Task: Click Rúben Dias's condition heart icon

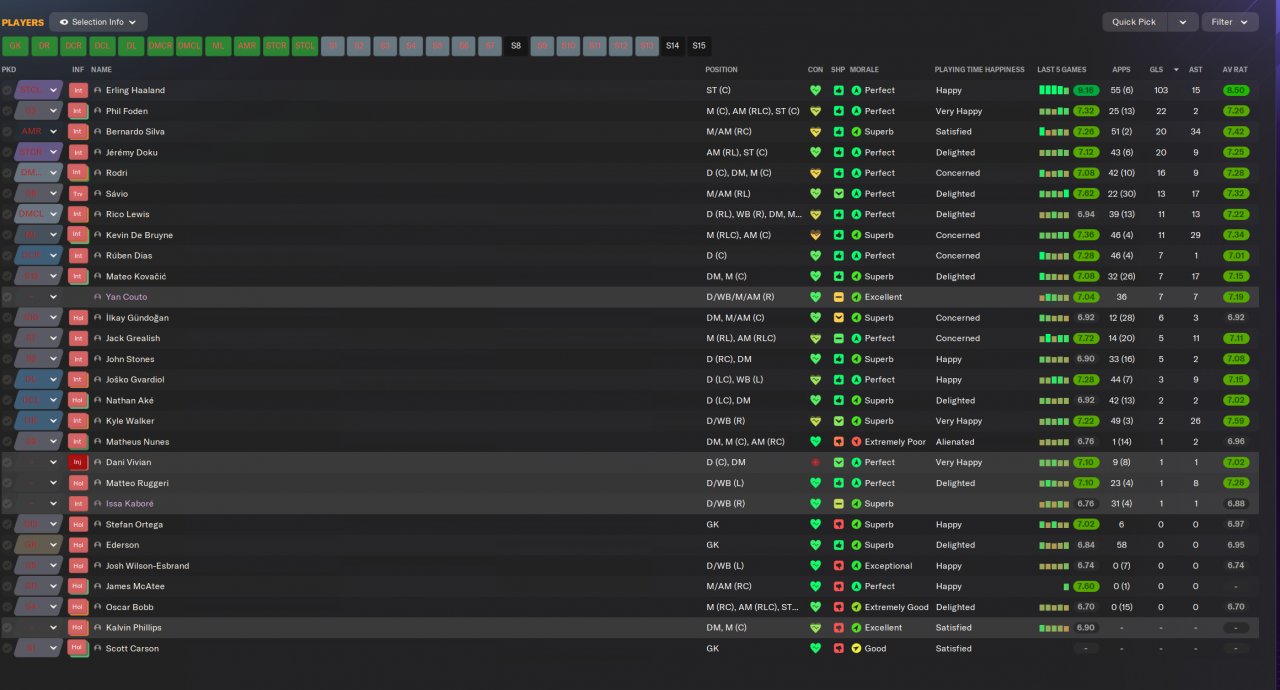Action: (815, 256)
